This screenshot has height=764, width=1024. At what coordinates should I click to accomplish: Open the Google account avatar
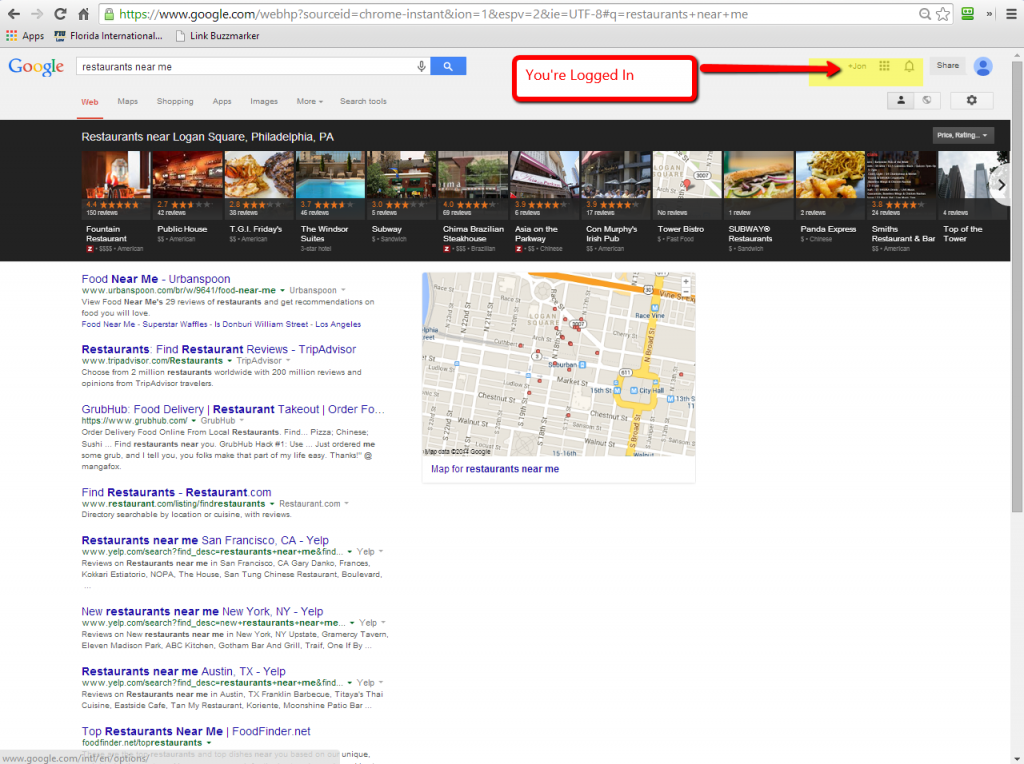(983, 66)
